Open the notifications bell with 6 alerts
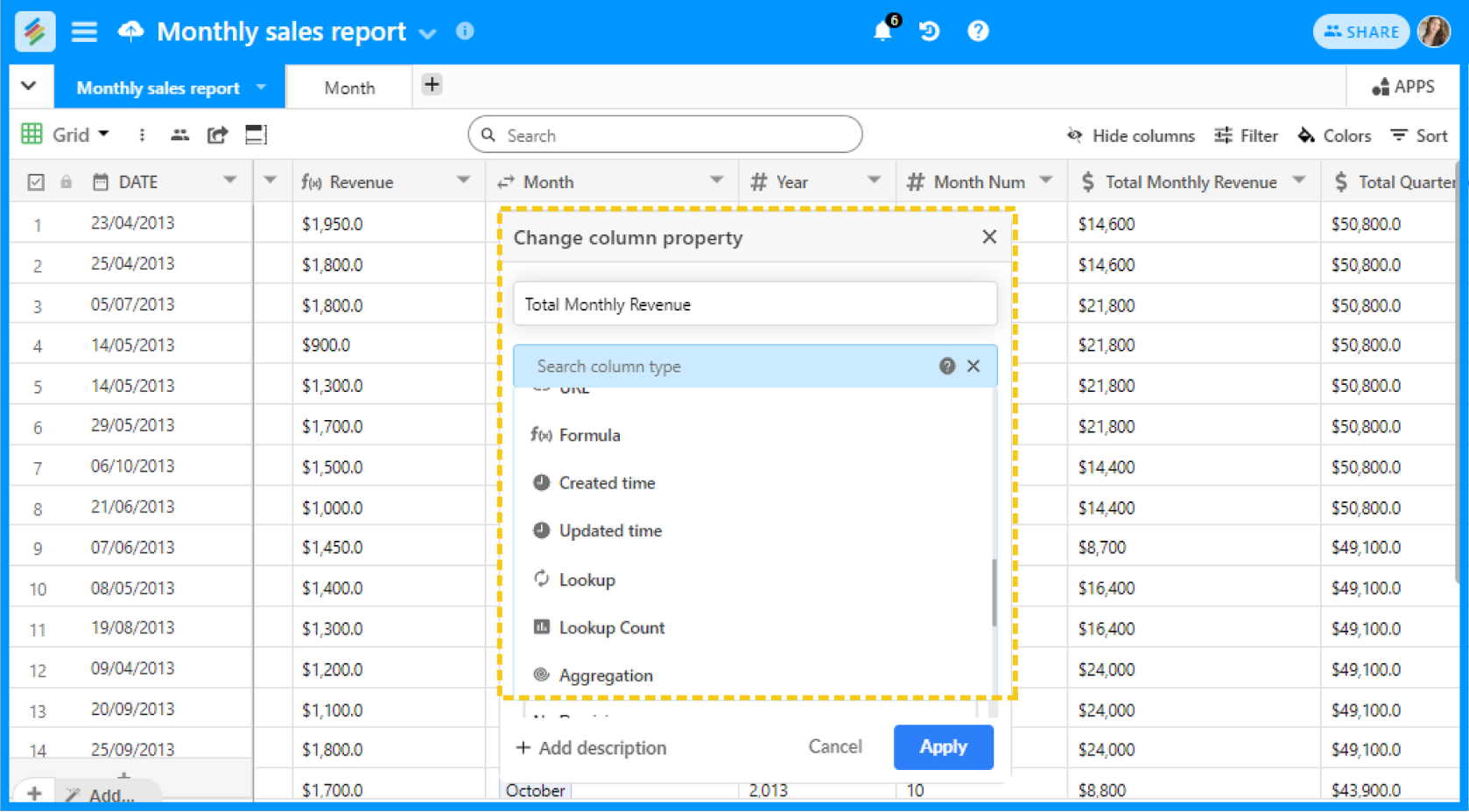The image size is (1469, 812). tap(883, 31)
